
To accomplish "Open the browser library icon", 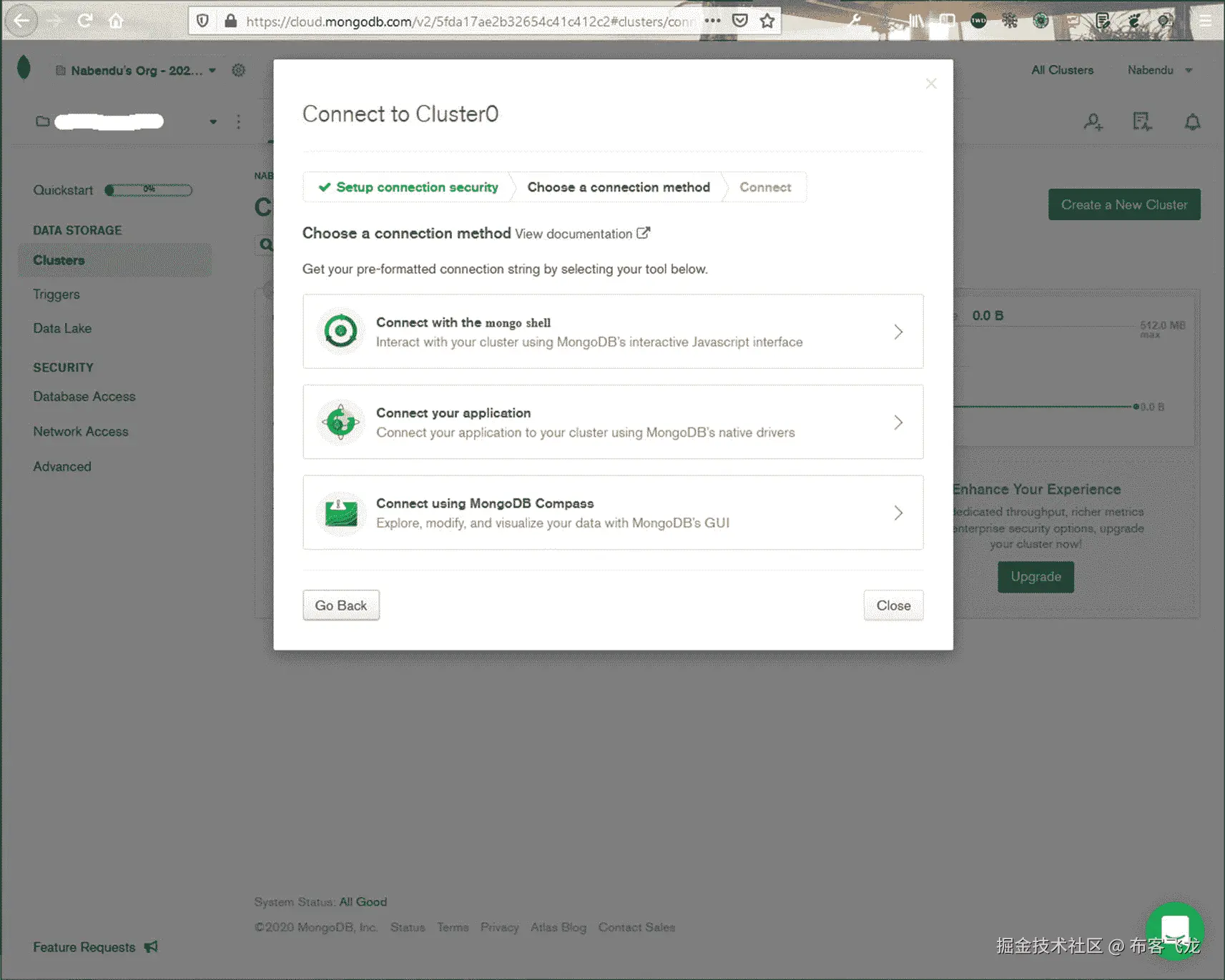I will pos(916,21).
